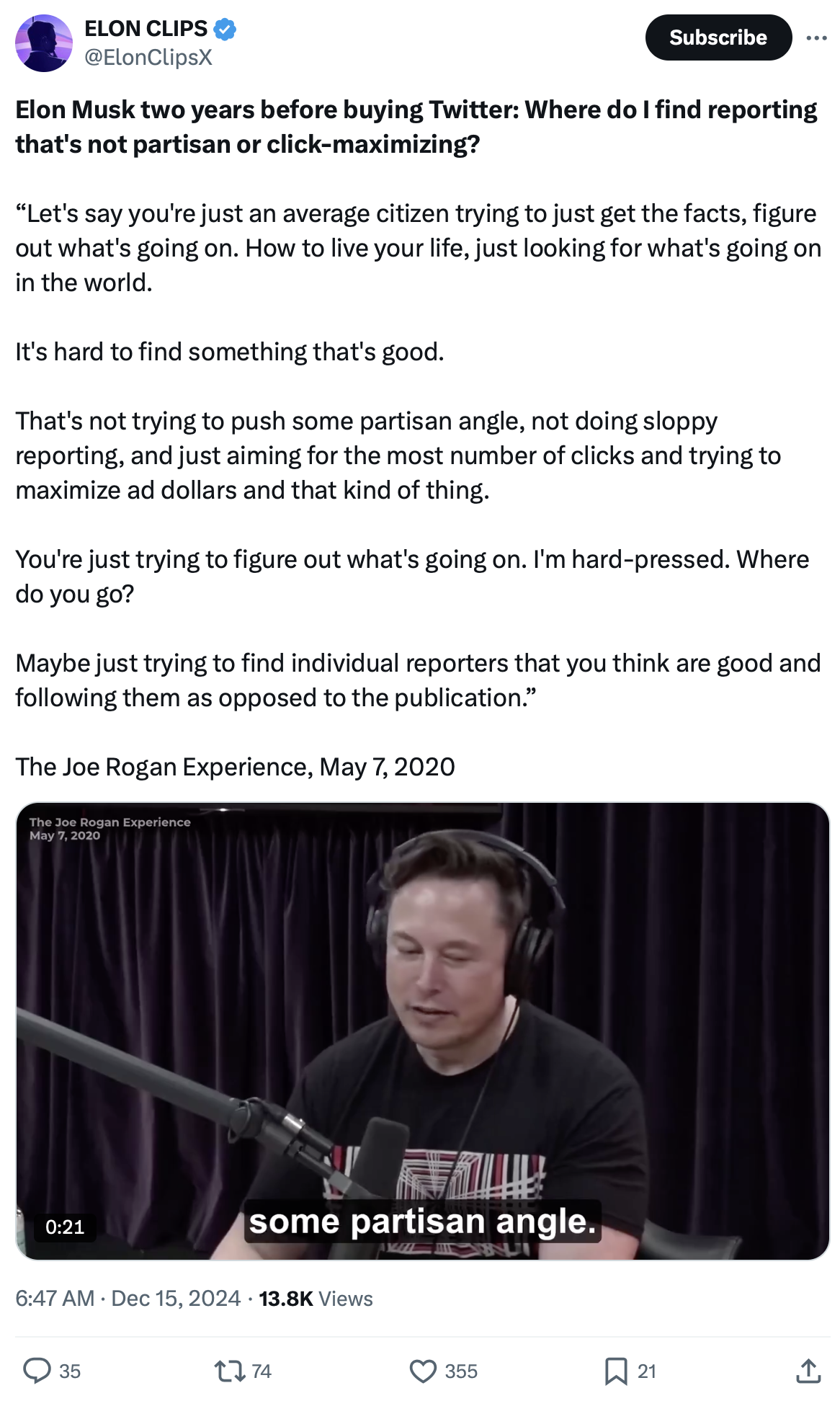Viewport: 840px width, 1401px height.
Task: Open the three-dot more options menu
Action: (816, 37)
